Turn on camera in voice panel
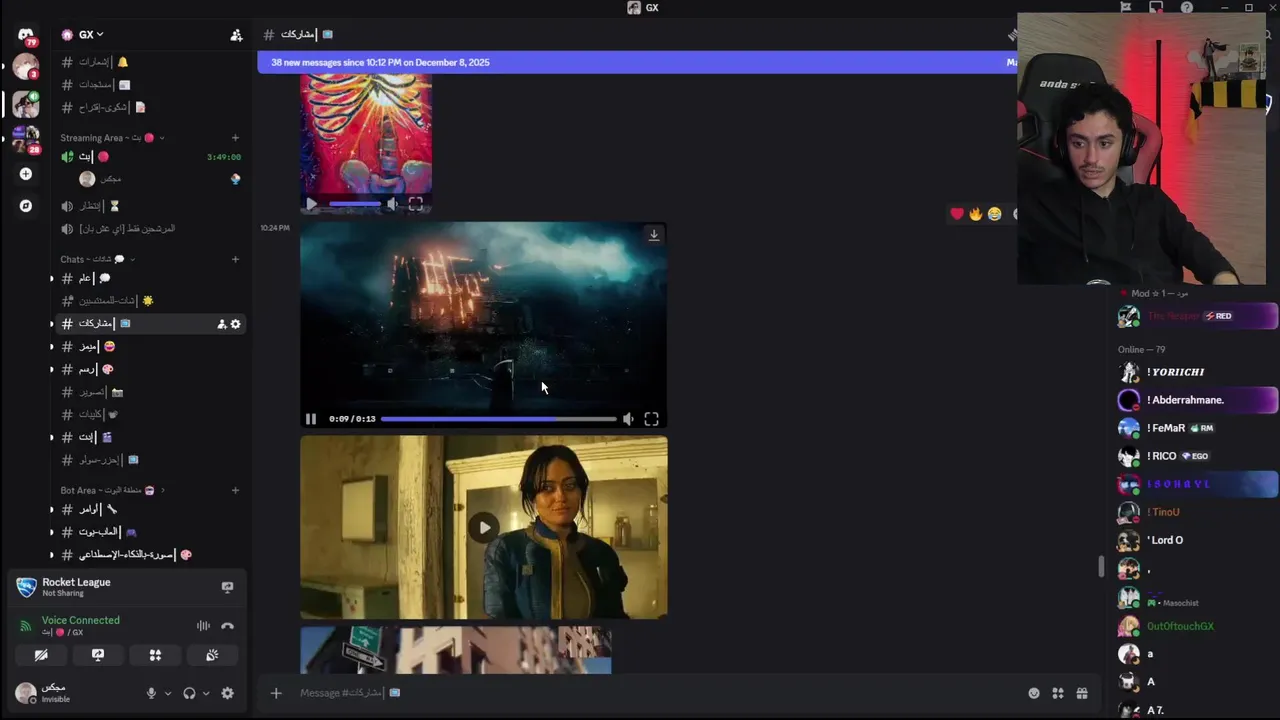 41,655
